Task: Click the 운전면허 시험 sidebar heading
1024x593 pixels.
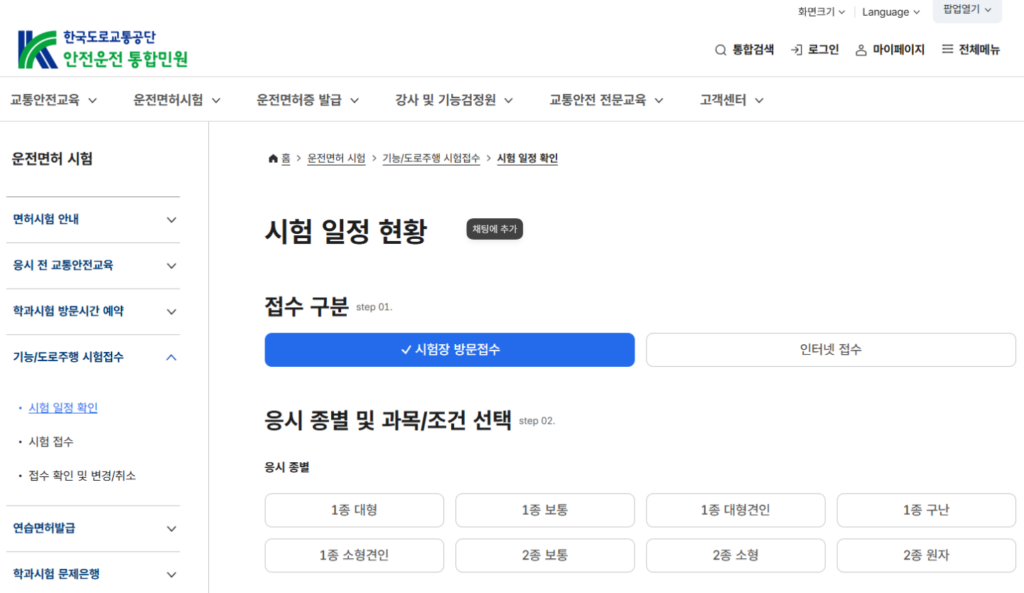Action: (52, 159)
